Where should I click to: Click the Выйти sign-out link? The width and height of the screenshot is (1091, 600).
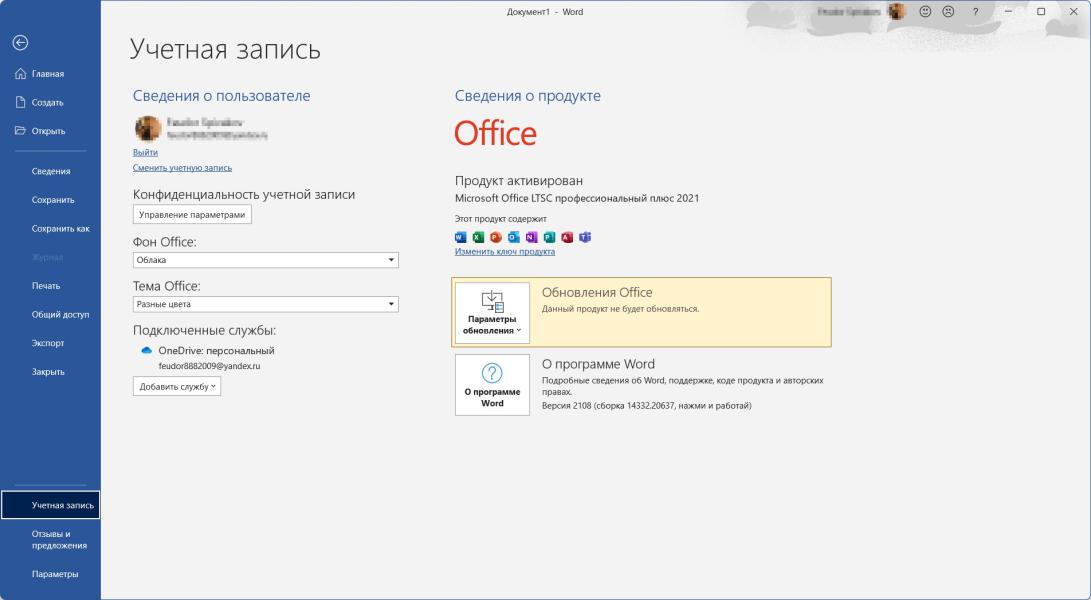tap(145, 152)
